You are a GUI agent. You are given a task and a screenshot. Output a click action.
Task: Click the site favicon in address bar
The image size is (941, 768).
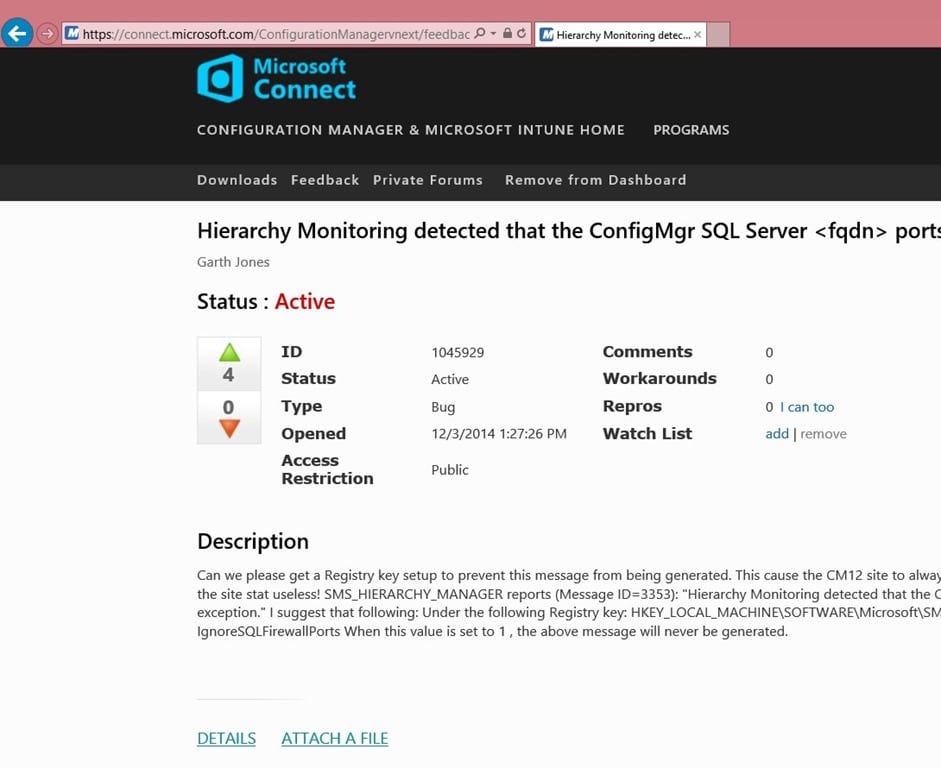tap(72, 34)
